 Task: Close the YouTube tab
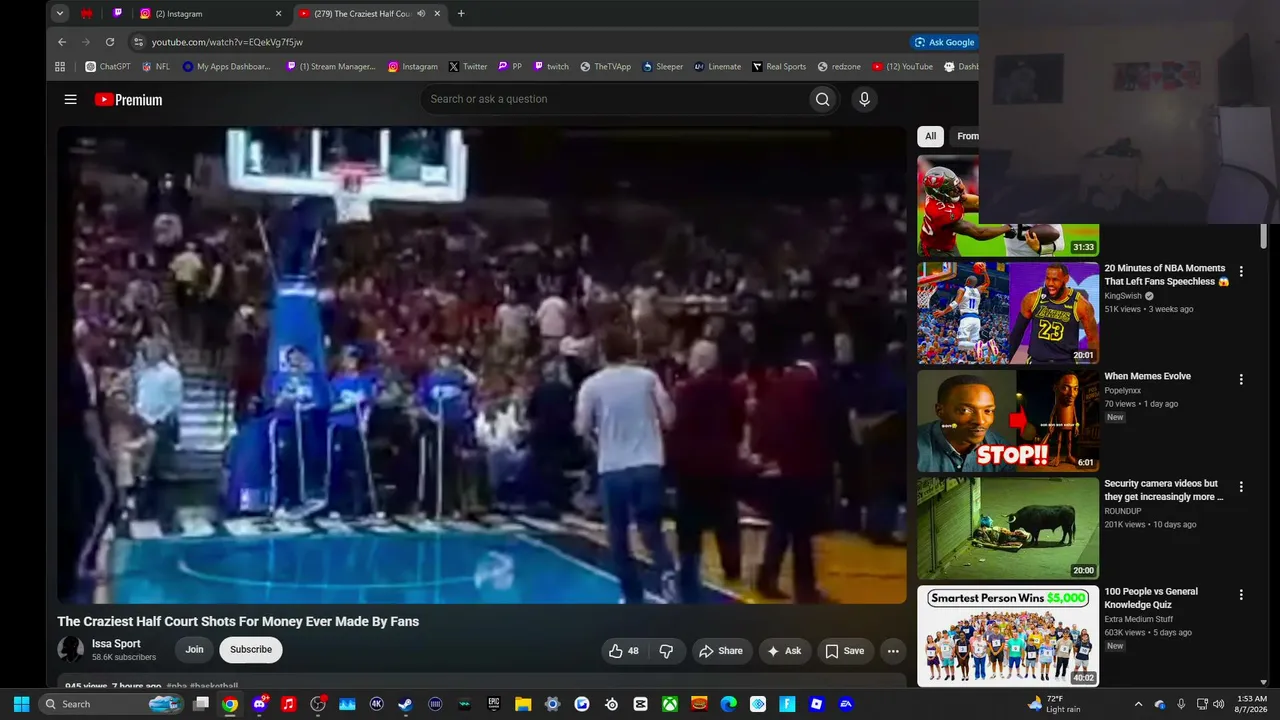[438, 14]
